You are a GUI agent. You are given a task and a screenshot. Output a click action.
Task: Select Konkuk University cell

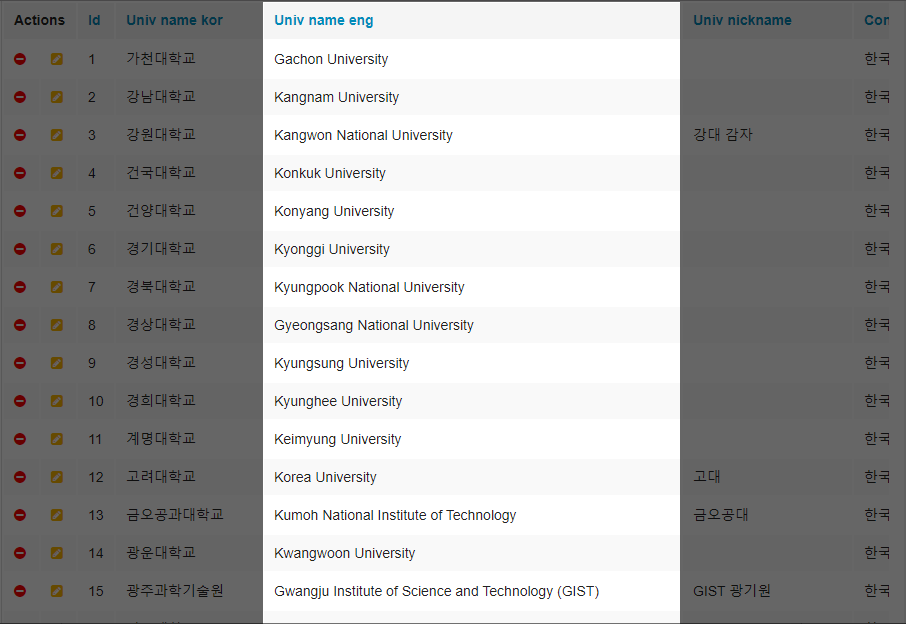click(471, 173)
